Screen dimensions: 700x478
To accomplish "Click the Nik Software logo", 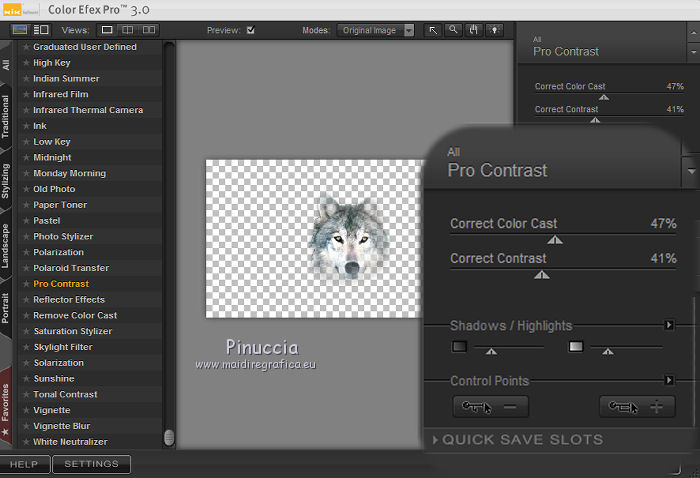I will coord(21,9).
